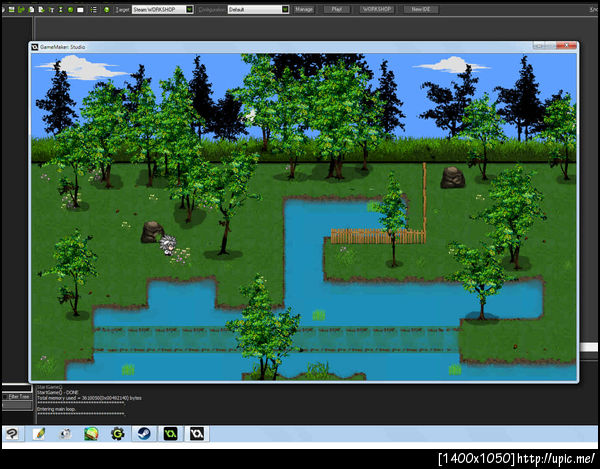Open the Clip Studio Paint taskbar icon
Screen dimensions: 600x469
(x=12, y=434)
